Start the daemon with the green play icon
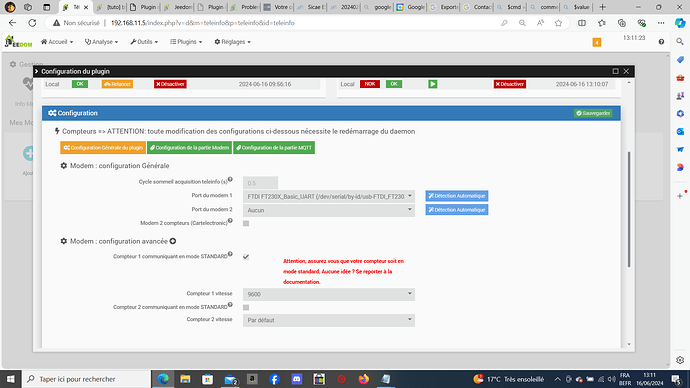This screenshot has height=388, width=690. (x=433, y=84)
